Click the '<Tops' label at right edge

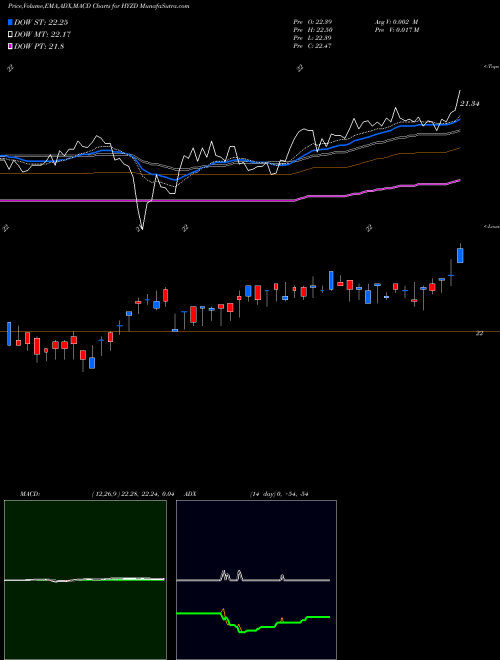(492, 67)
